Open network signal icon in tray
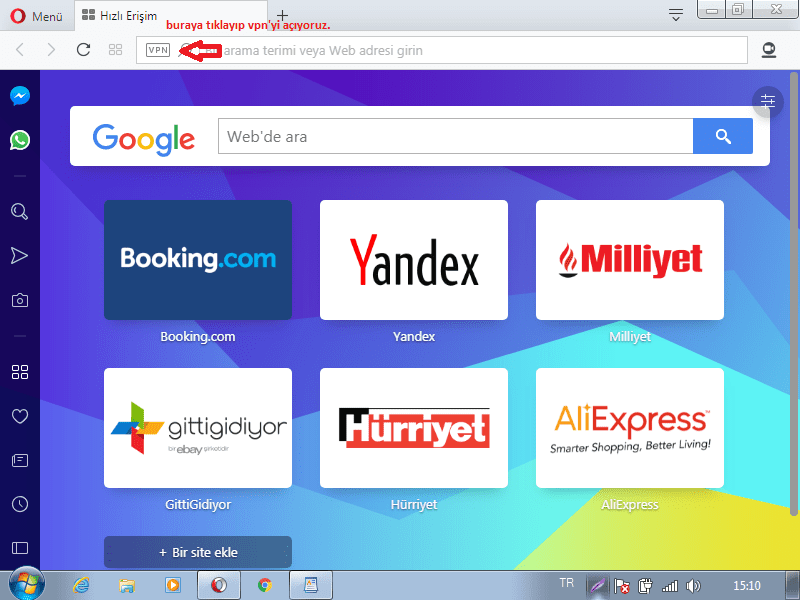 coord(670,586)
